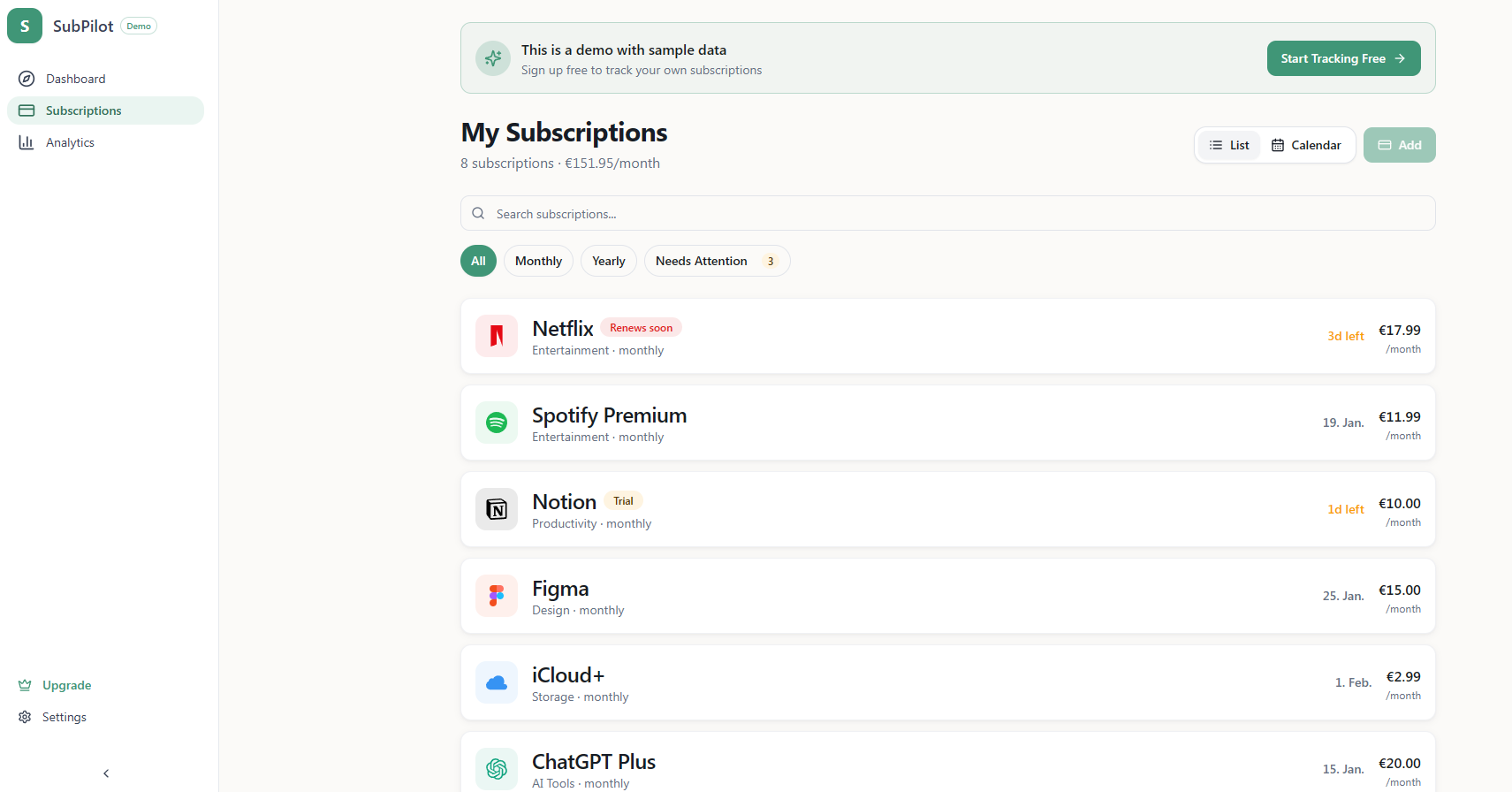Click the Netflix logo icon

497,336
